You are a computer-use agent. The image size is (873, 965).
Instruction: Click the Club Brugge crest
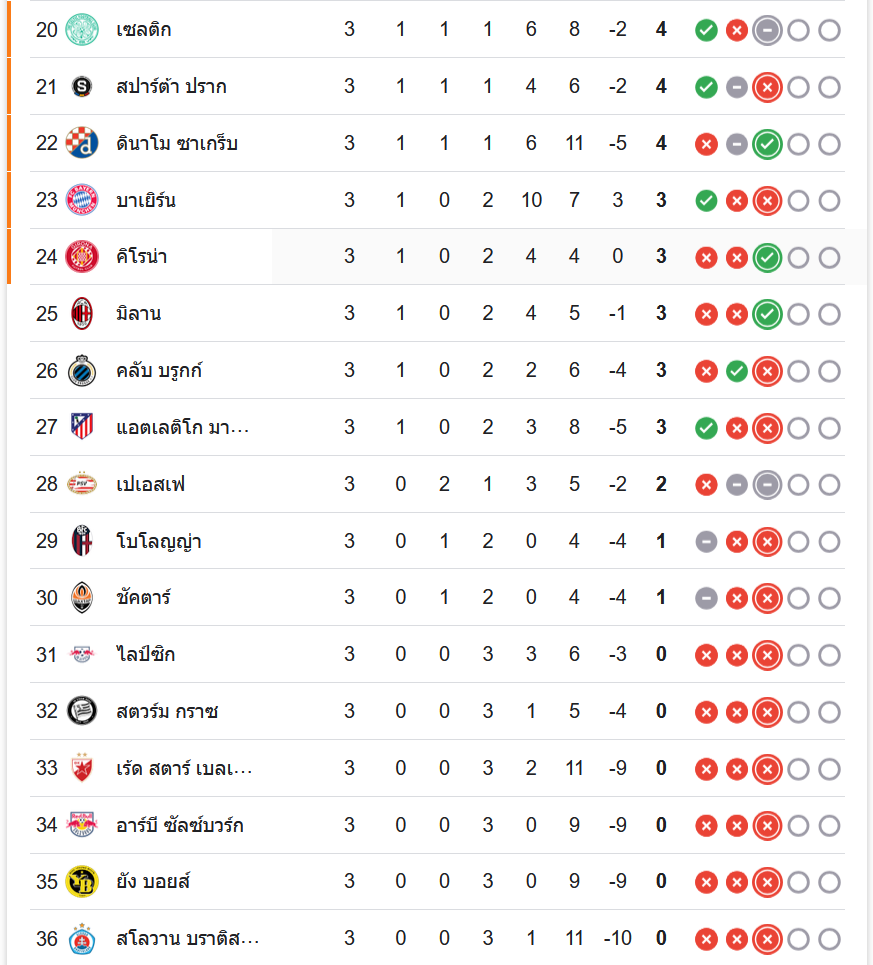(x=82, y=371)
